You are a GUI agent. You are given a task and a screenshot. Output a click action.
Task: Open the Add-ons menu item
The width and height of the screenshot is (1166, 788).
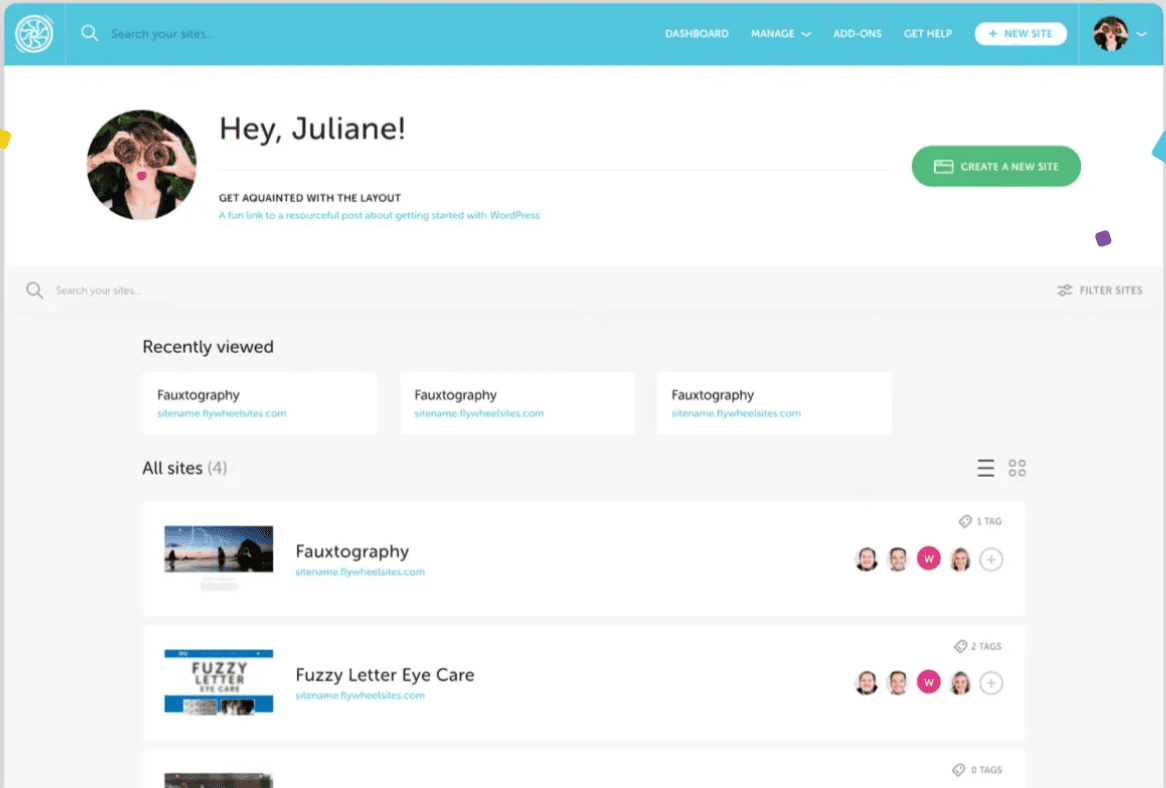[x=857, y=34]
